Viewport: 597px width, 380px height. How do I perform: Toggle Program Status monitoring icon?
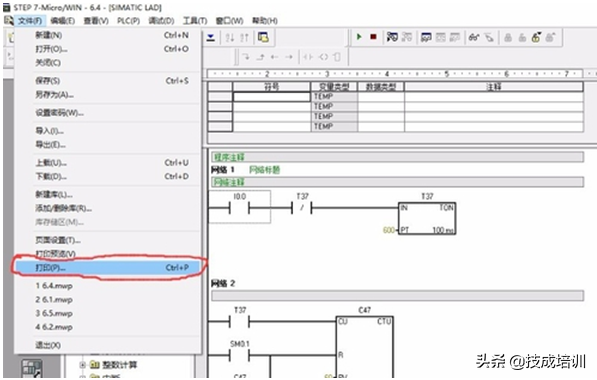coord(392,37)
